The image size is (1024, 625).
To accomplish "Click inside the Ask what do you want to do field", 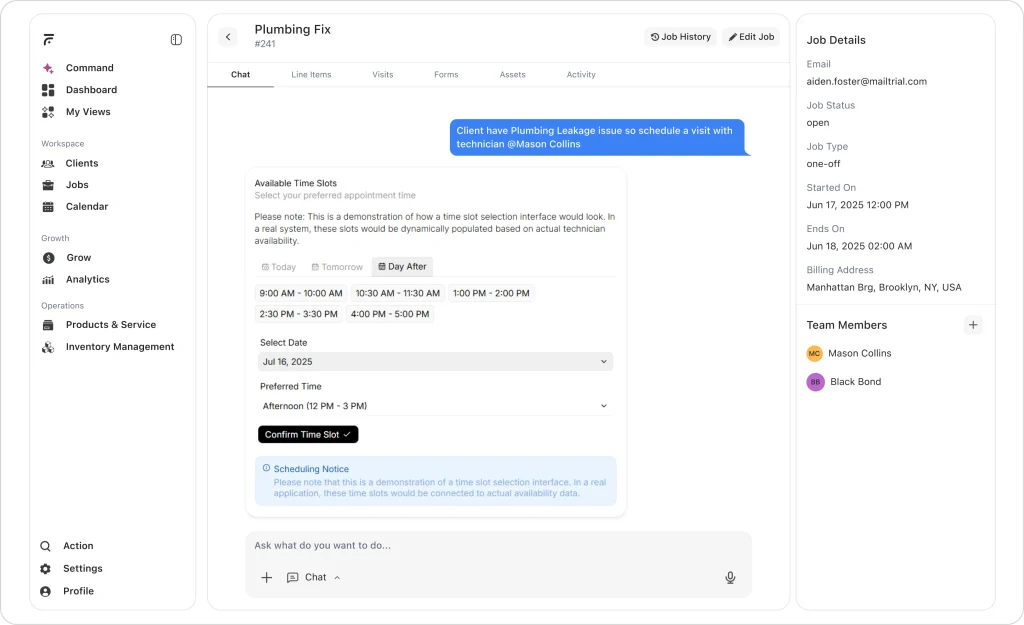I will [x=450, y=547].
